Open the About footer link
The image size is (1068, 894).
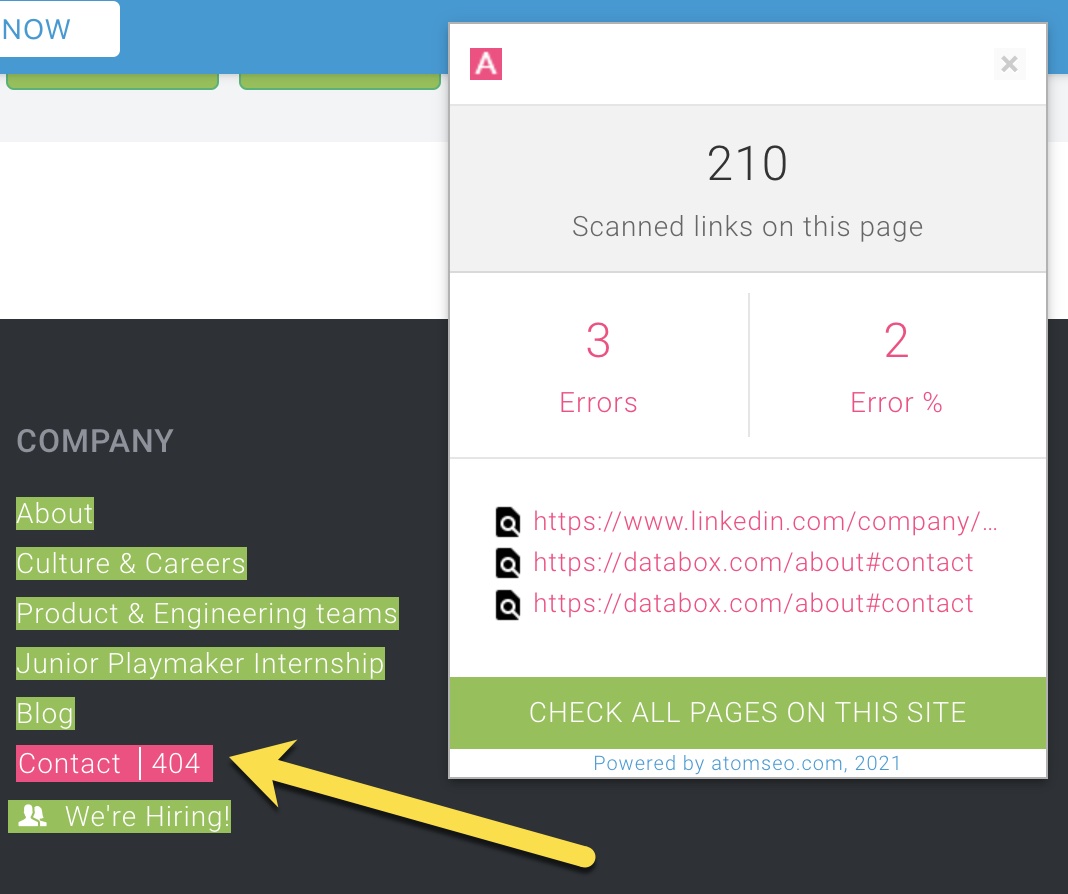point(55,514)
